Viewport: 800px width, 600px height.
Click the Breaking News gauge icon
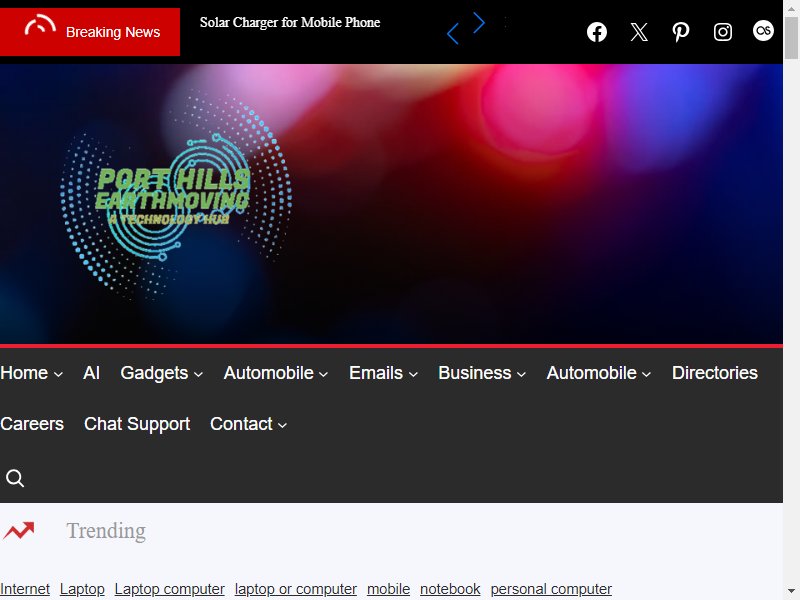pos(40,26)
